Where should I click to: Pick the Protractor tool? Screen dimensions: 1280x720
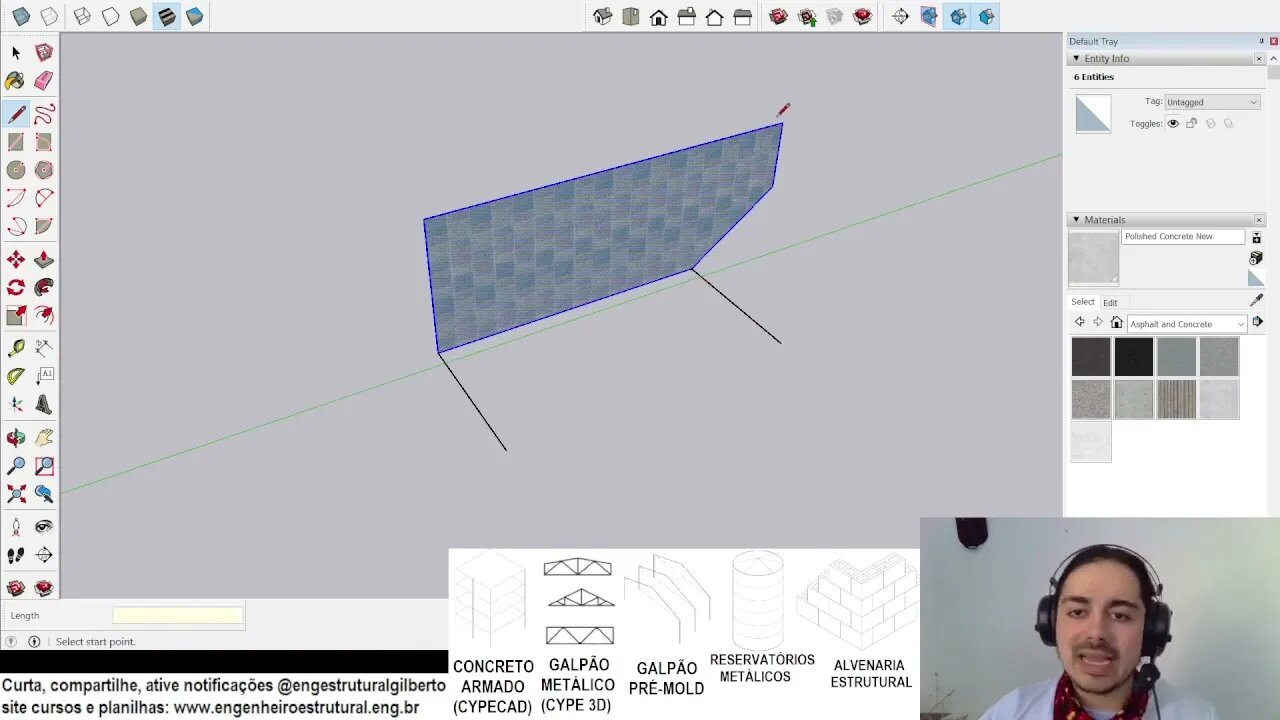pos(16,376)
